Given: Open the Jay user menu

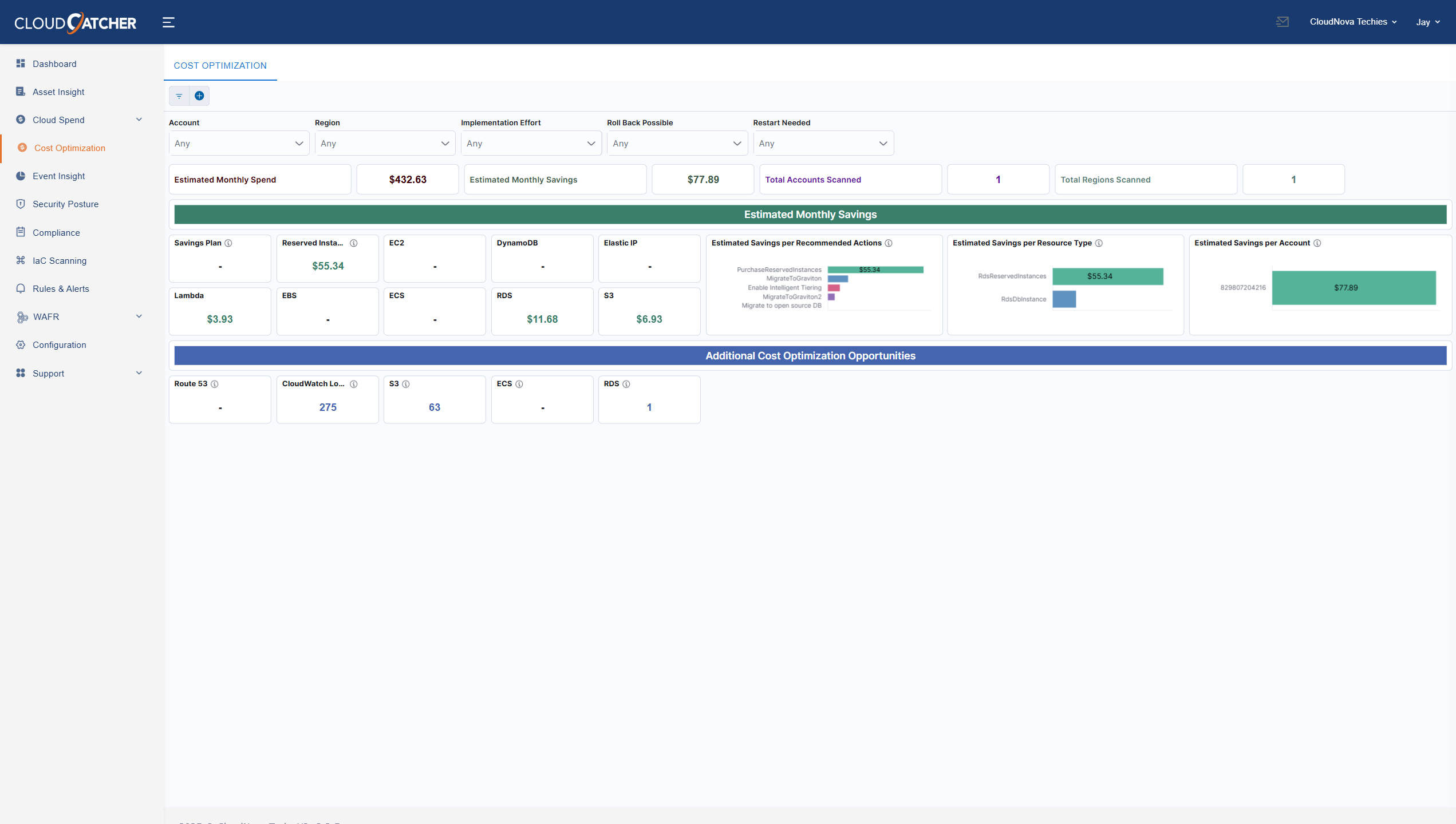Looking at the screenshot, I should 1428,22.
